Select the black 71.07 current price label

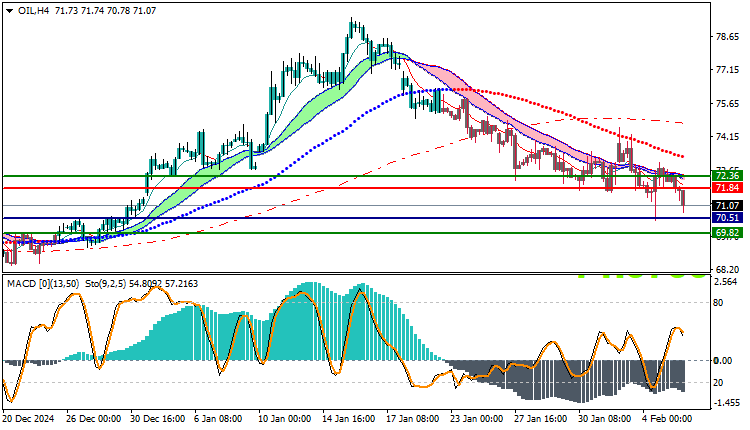pyautogui.click(x=727, y=206)
